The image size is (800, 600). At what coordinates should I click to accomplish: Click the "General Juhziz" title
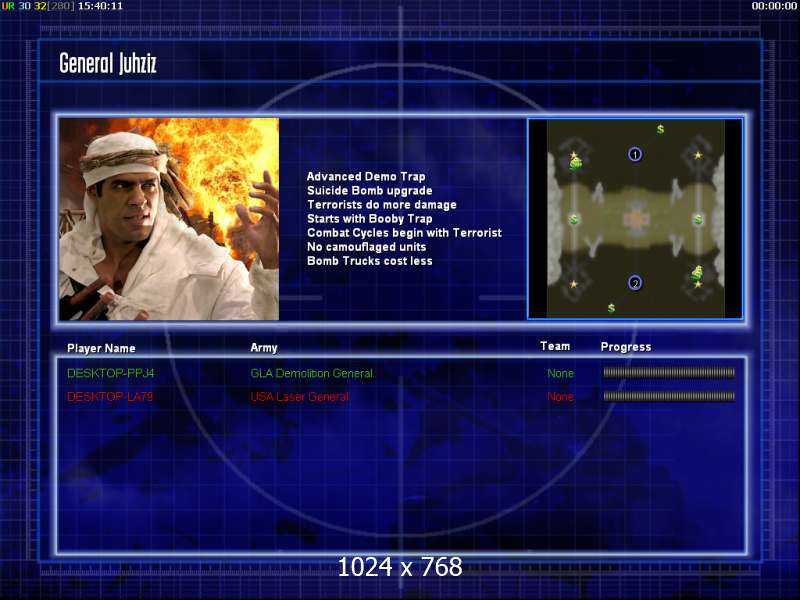(108, 63)
